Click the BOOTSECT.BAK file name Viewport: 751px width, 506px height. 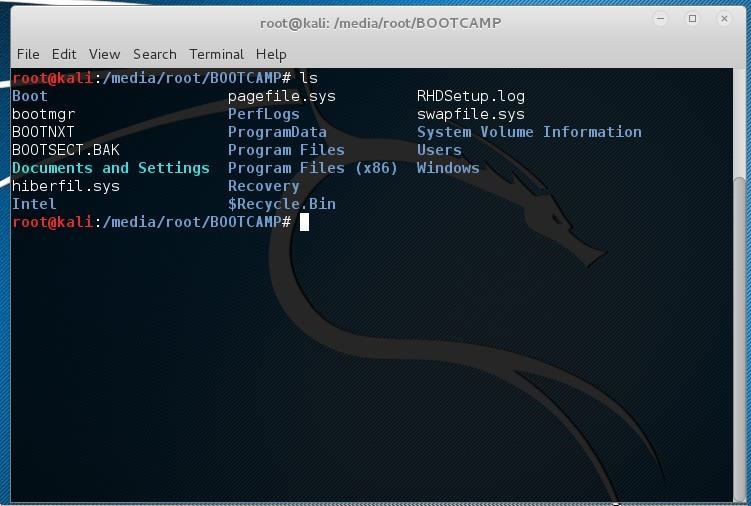click(66, 150)
